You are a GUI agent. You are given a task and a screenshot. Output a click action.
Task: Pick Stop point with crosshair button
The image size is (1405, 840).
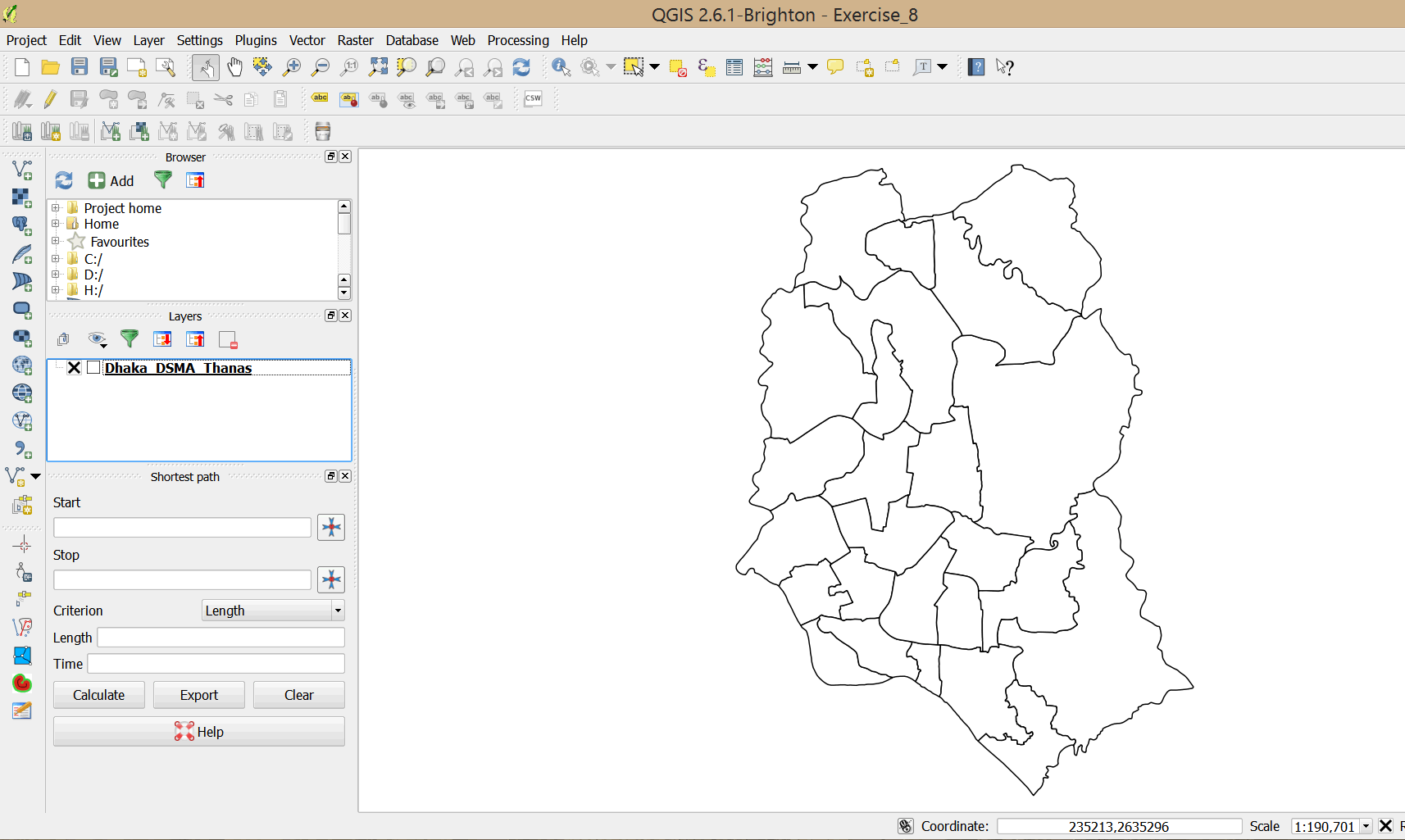click(331, 579)
